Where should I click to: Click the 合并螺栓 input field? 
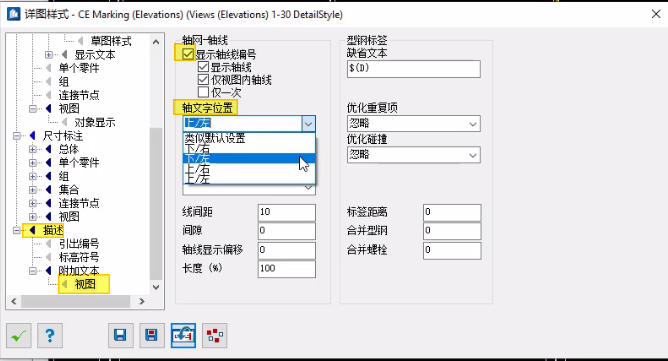[452, 250]
